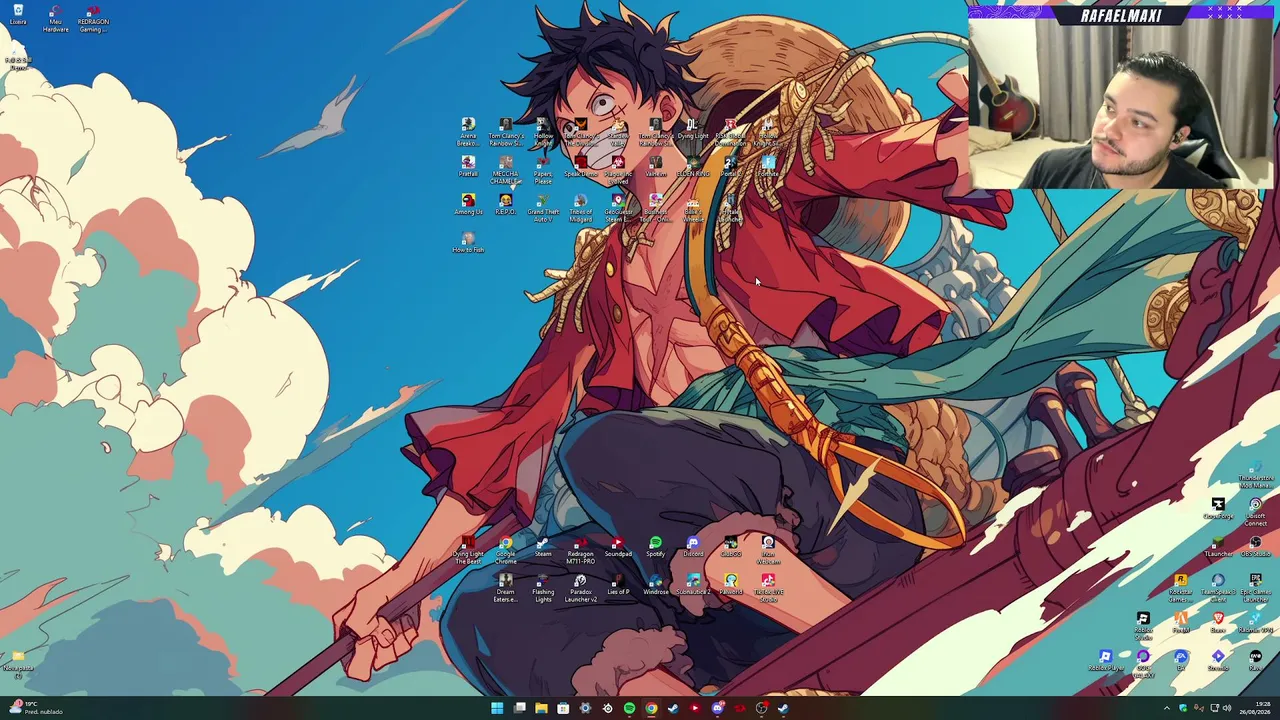1280x720 pixels.
Task: Select the Fortnite desktop icon
Action: [x=768, y=167]
